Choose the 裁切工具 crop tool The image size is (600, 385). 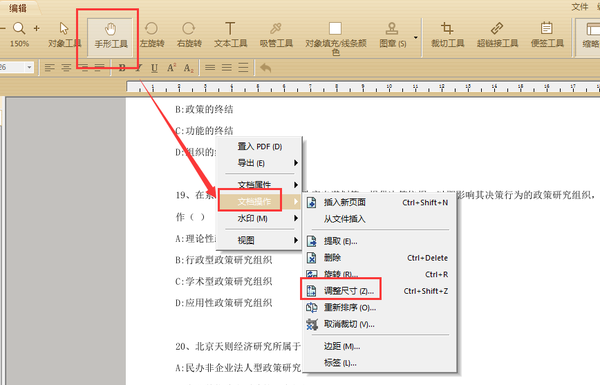click(x=447, y=35)
